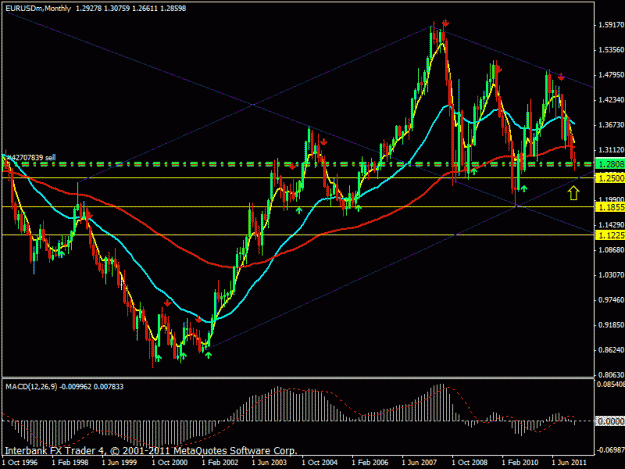Select the red down arrow above the 1.59 peak
The width and height of the screenshot is (625, 469).
click(x=446, y=23)
